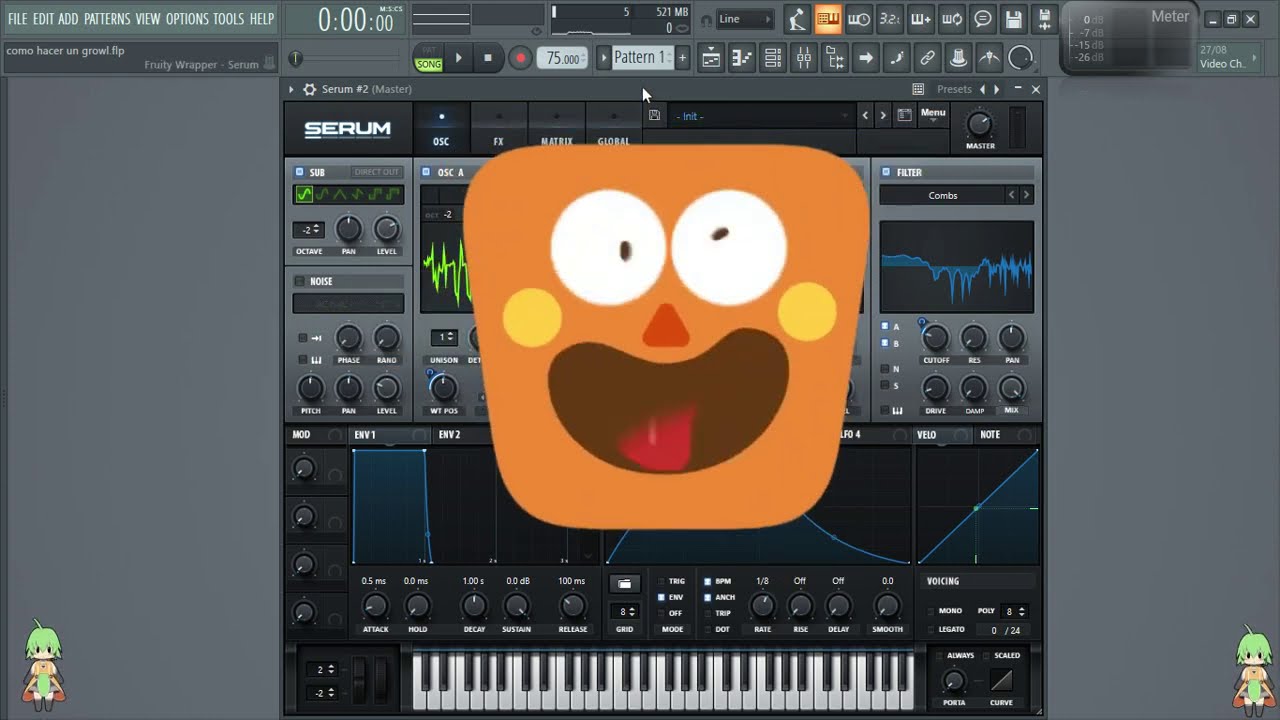The height and width of the screenshot is (720, 1280).
Task: Open the Line snap dropdown
Action: pos(744,19)
